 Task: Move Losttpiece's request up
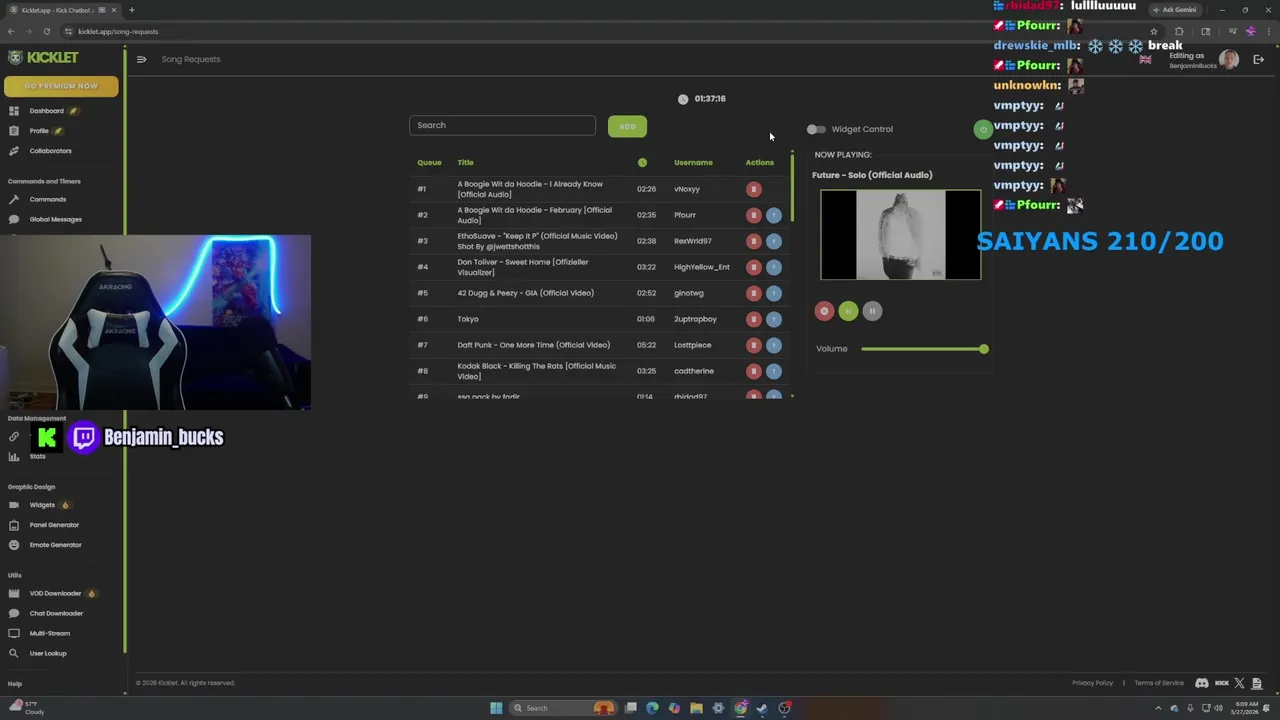click(773, 345)
